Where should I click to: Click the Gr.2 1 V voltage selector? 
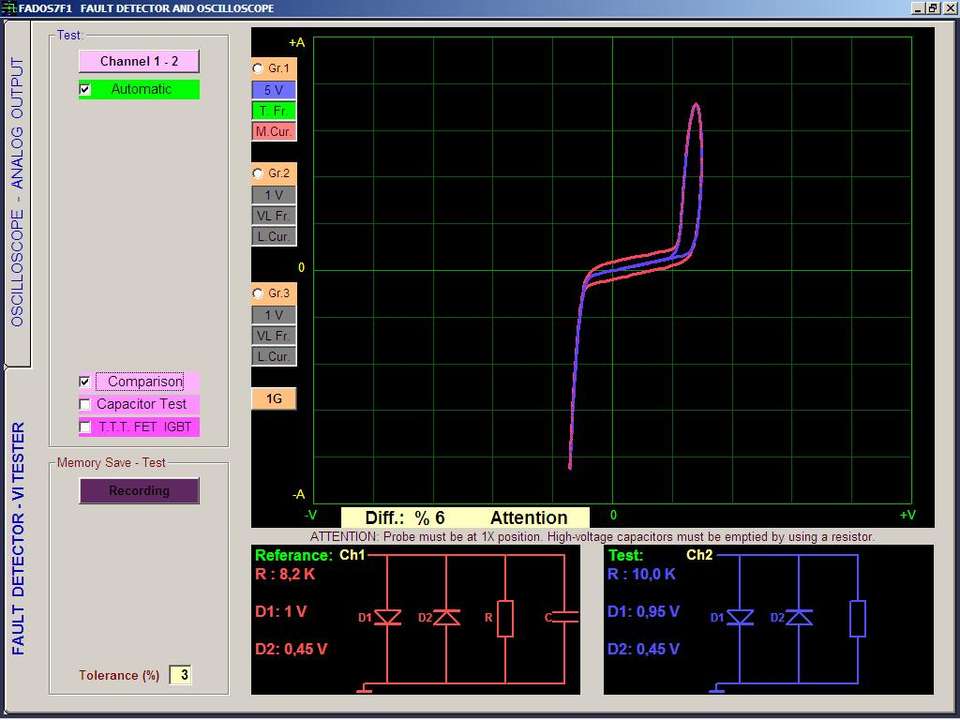[x=273, y=195]
